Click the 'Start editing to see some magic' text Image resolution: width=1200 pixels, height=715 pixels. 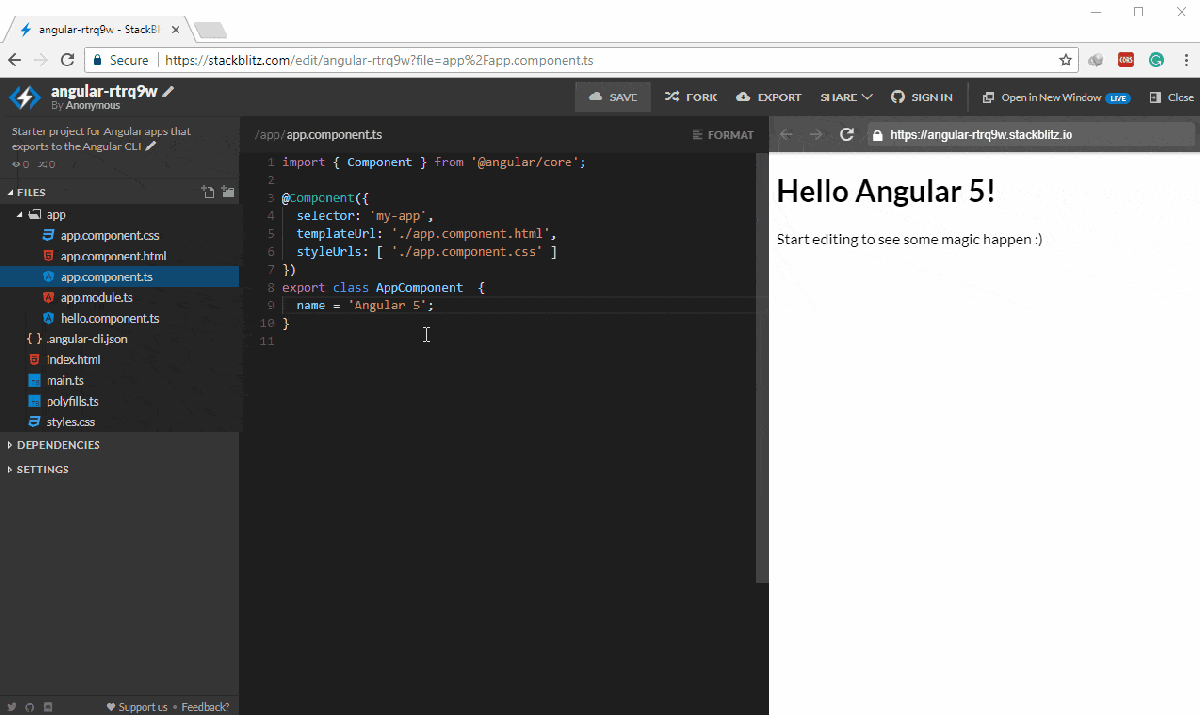pyautogui.click(x=910, y=240)
